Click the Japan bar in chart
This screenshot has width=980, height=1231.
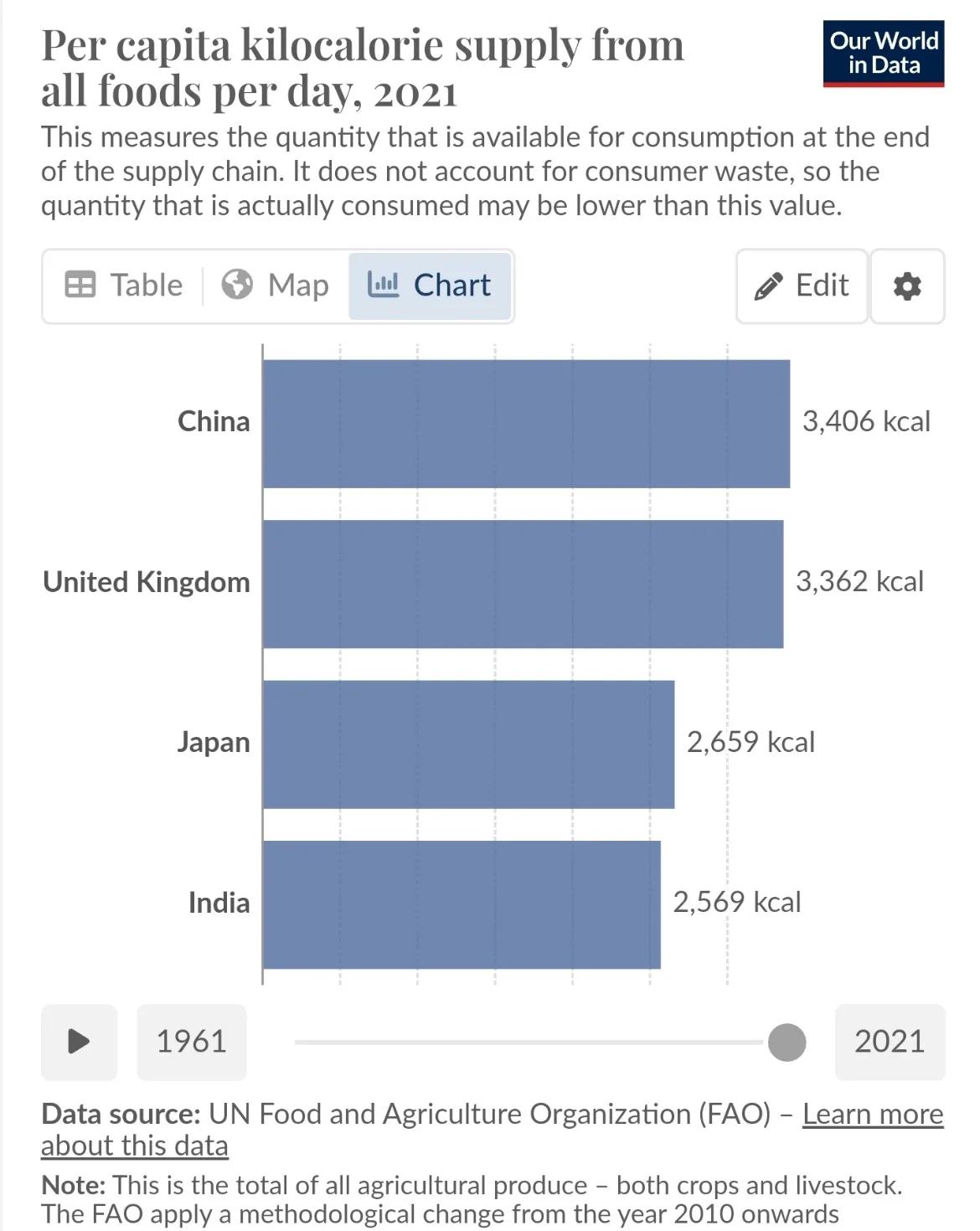(x=468, y=744)
